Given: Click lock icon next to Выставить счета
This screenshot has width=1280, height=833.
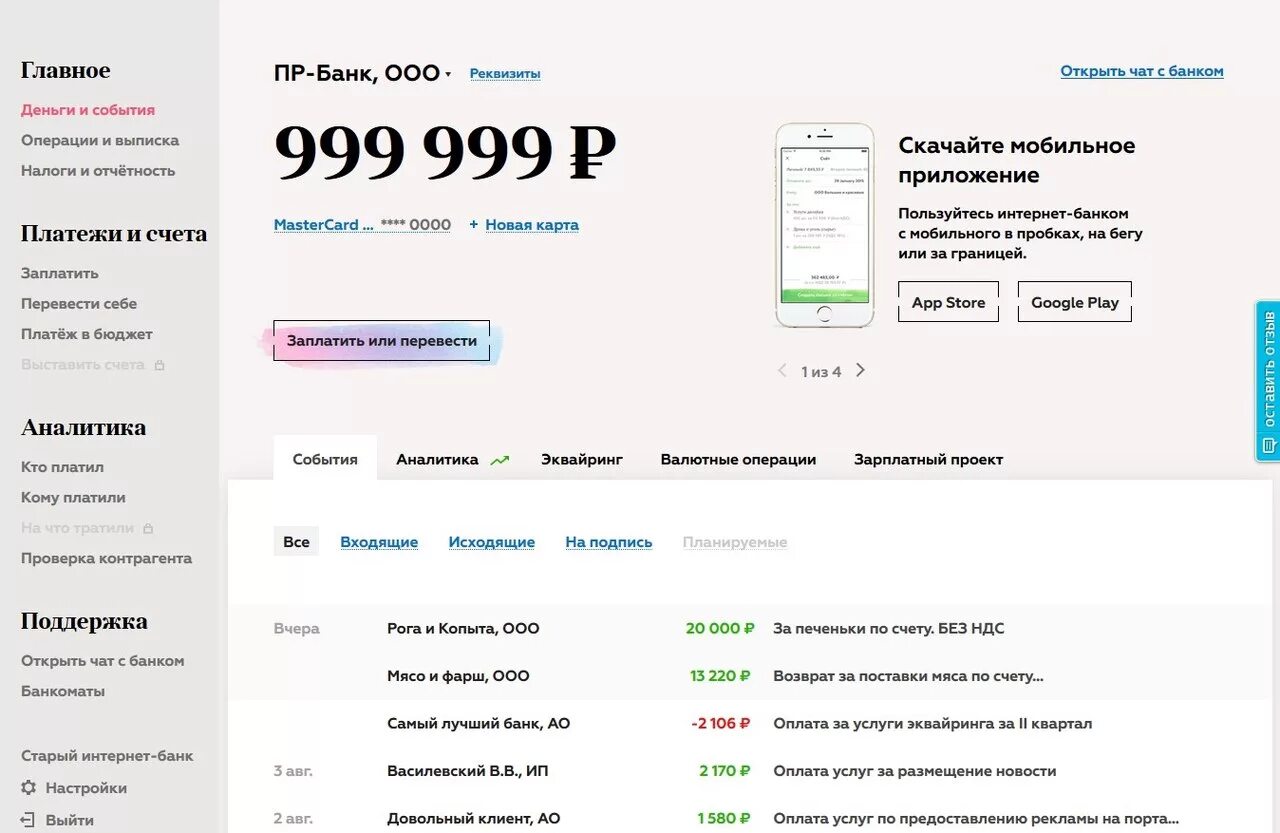Looking at the screenshot, I should [x=160, y=365].
